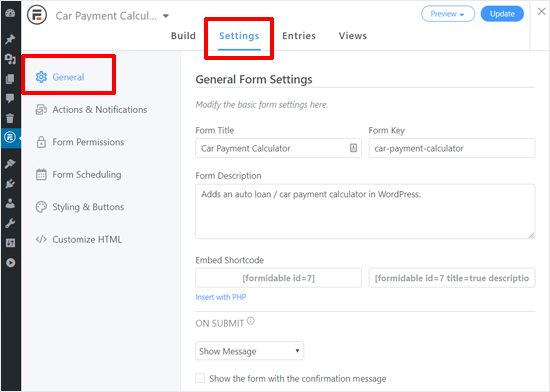The width and height of the screenshot is (550, 392).
Task: Select the formidable id=7 shortcode field
Action: point(278,278)
